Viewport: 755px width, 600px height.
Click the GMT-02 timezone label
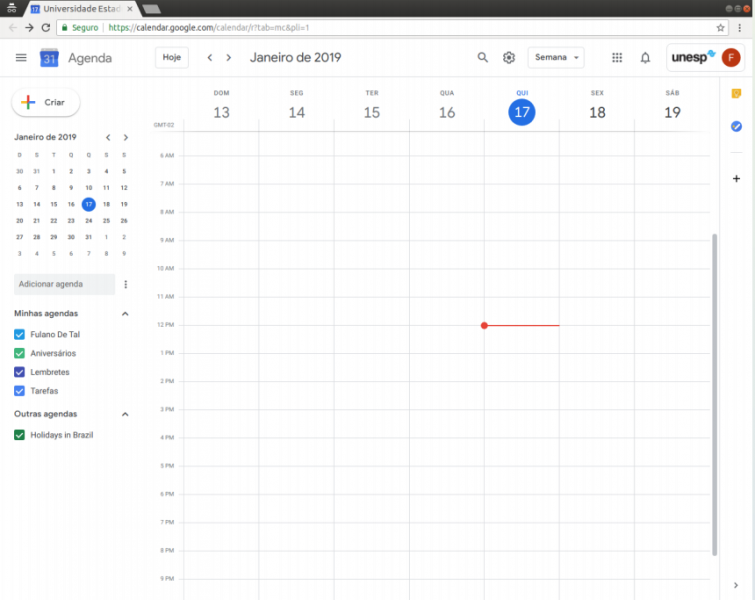164,125
